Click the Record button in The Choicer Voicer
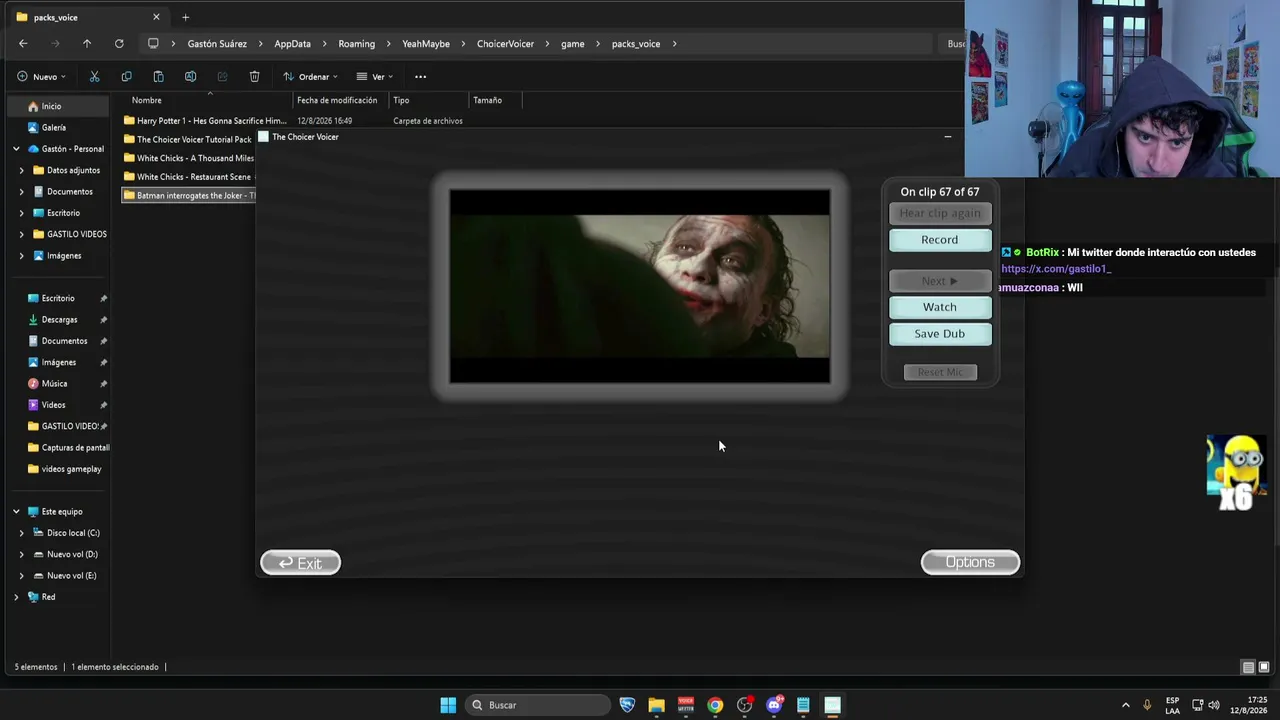Viewport: 1280px width, 720px height. pyautogui.click(x=940, y=240)
